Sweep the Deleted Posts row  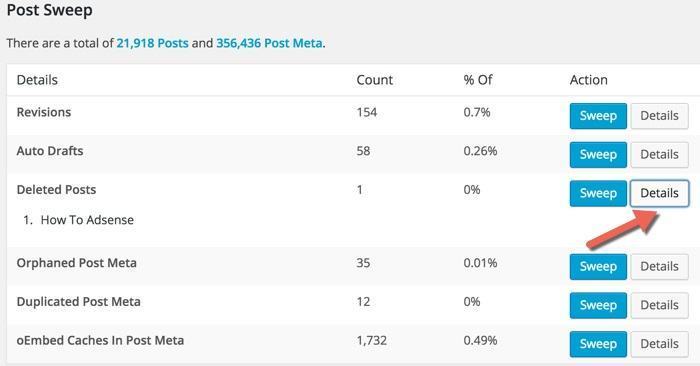tap(598, 193)
